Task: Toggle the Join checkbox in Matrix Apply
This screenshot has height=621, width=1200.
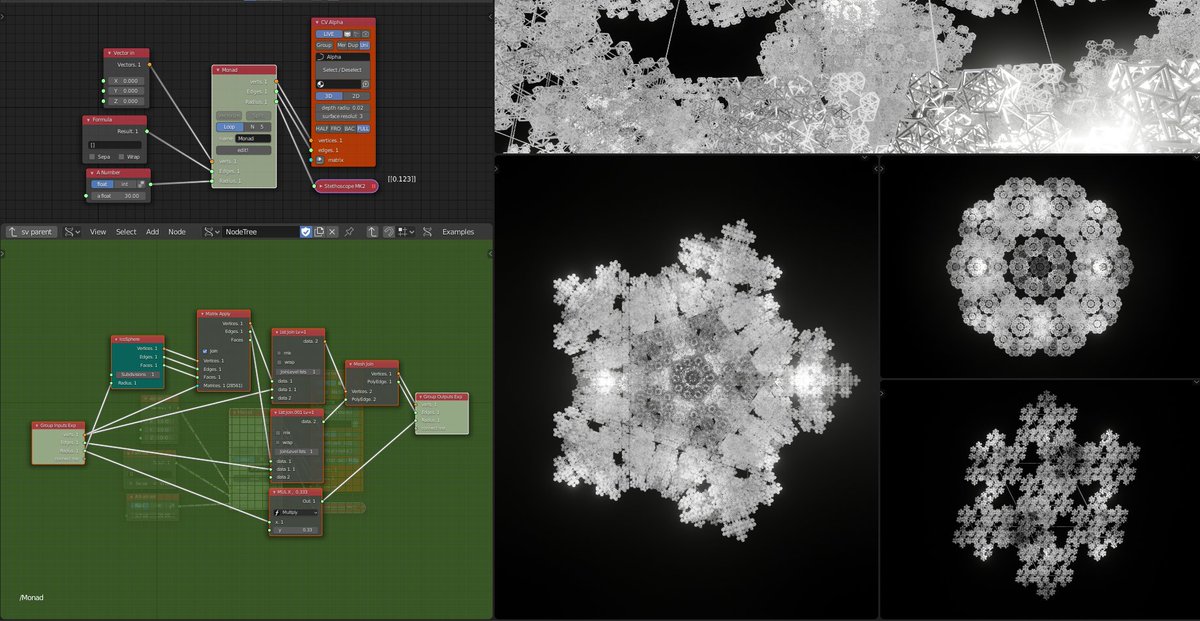Action: [x=205, y=351]
